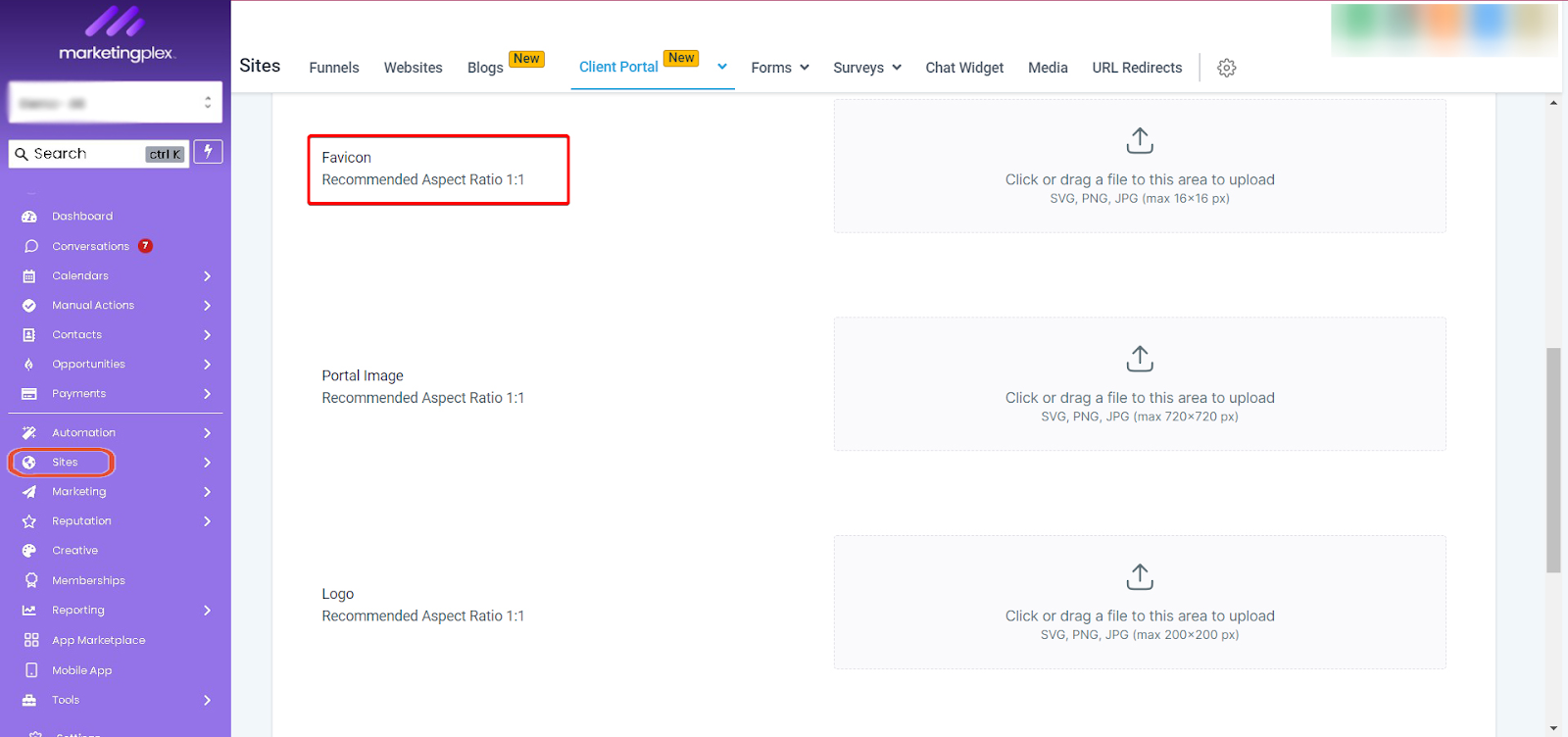The height and width of the screenshot is (737, 1568).
Task: Click the App Marketplace grid icon
Action: [x=30, y=640]
